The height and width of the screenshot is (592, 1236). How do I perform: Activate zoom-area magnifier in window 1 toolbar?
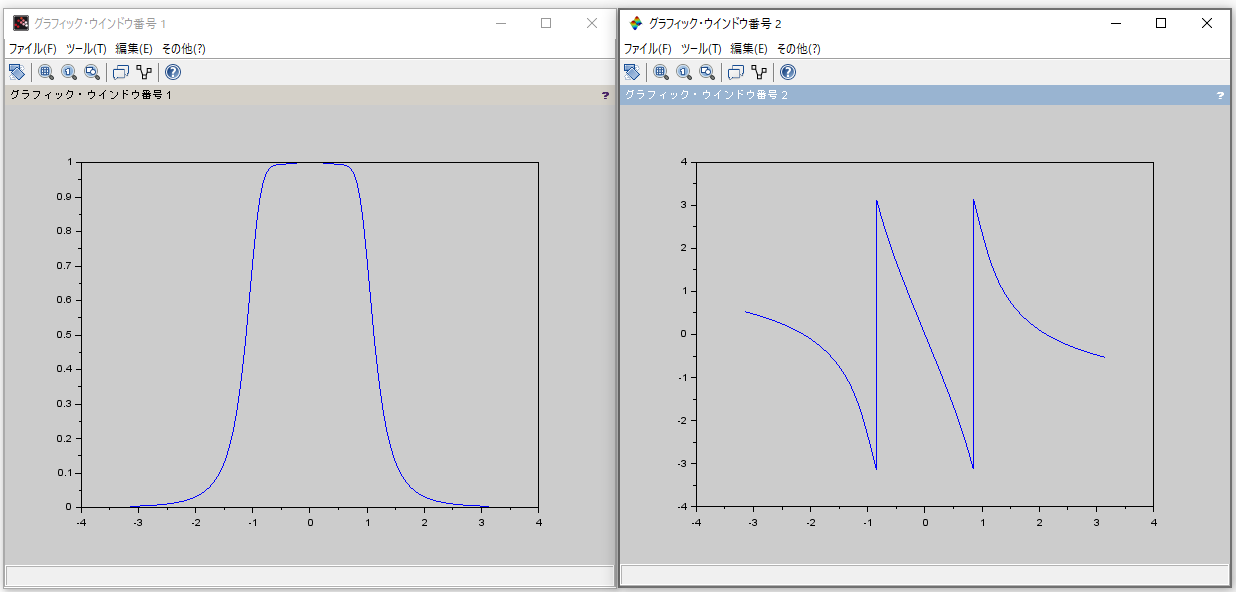tap(46, 72)
